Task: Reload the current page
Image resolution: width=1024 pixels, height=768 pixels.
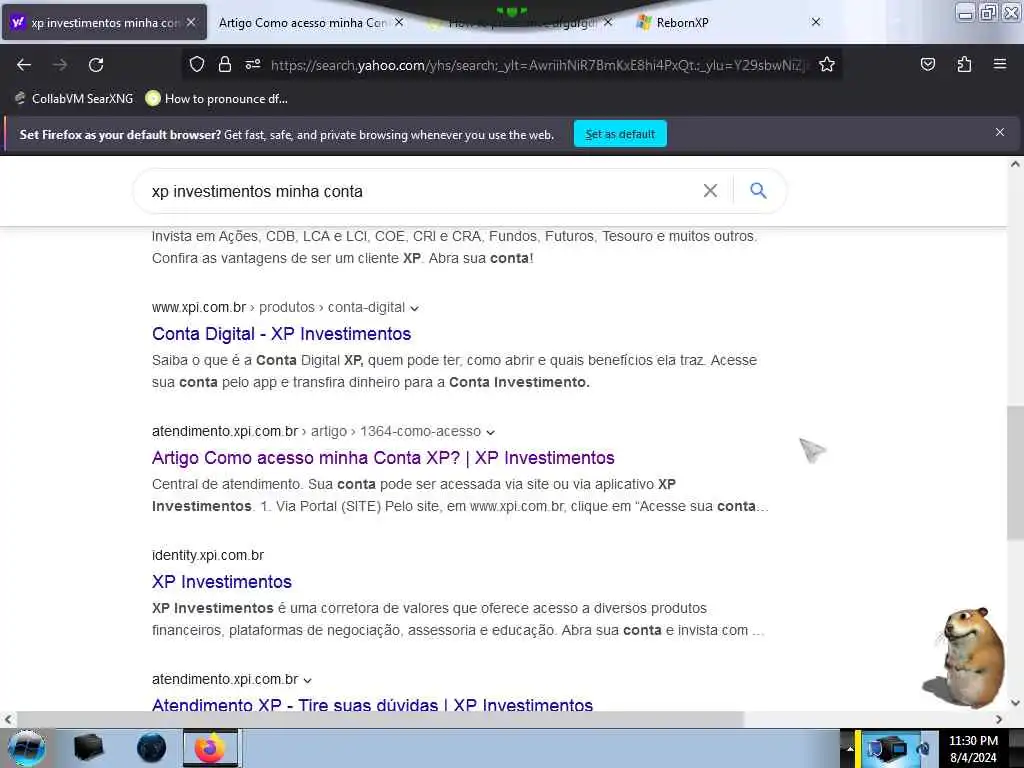Action: click(96, 65)
